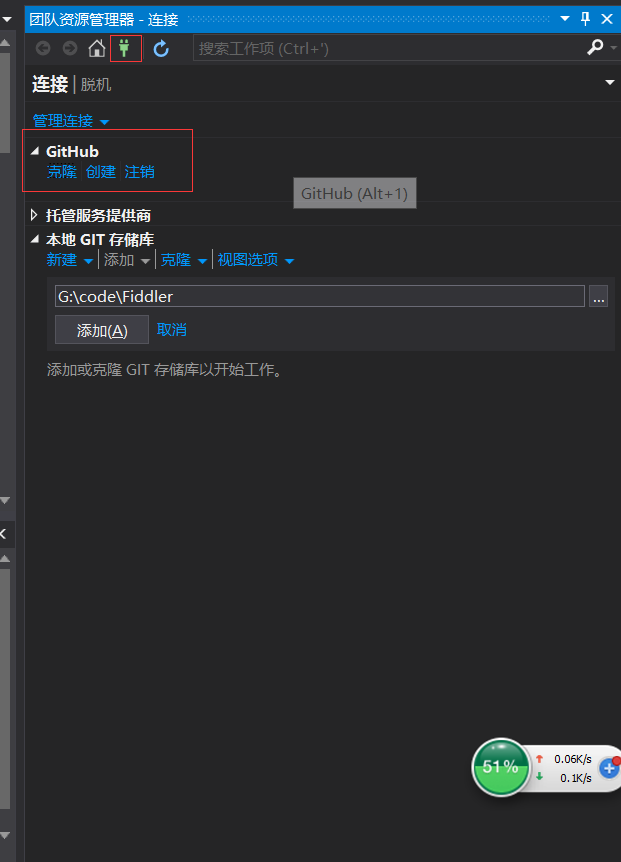Click the pin auto-hide icon in title bar
This screenshot has width=621, height=862.
(x=585, y=19)
